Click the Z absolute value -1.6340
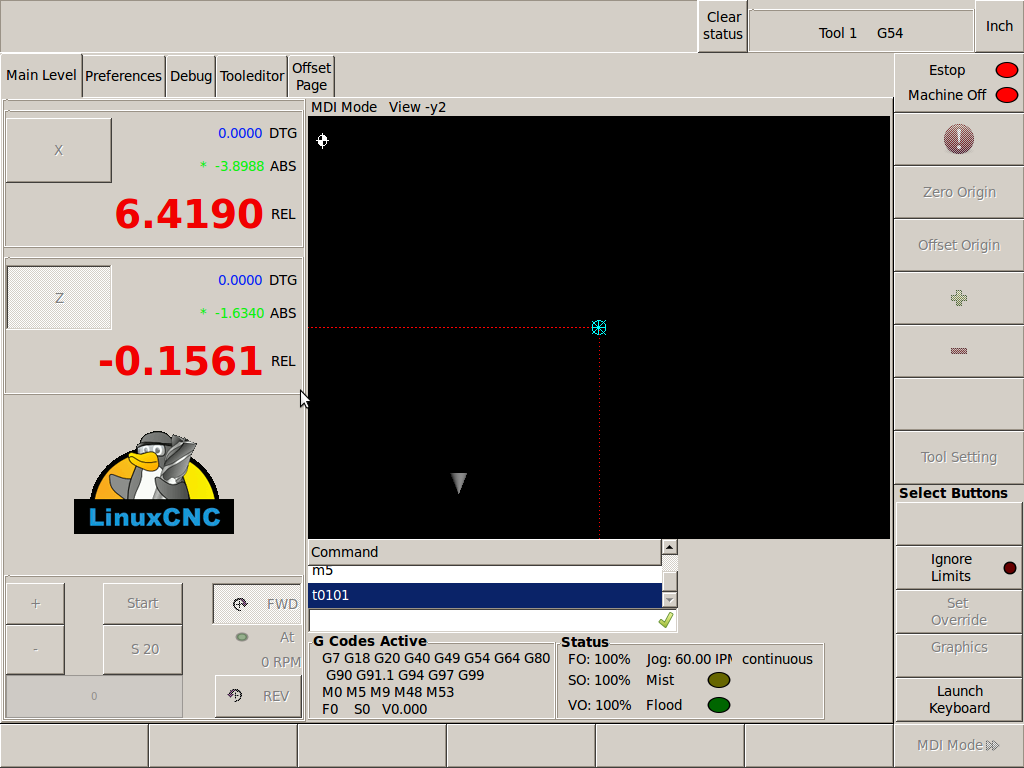Image resolution: width=1024 pixels, height=768 pixels. point(239,313)
